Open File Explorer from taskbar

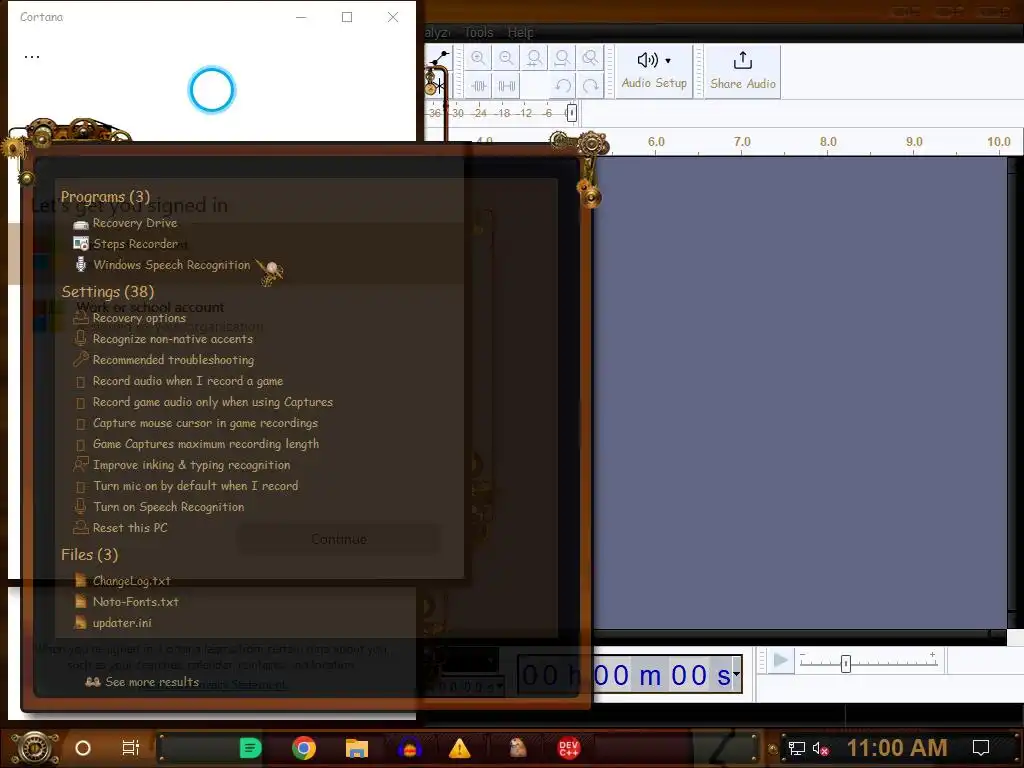(x=357, y=748)
